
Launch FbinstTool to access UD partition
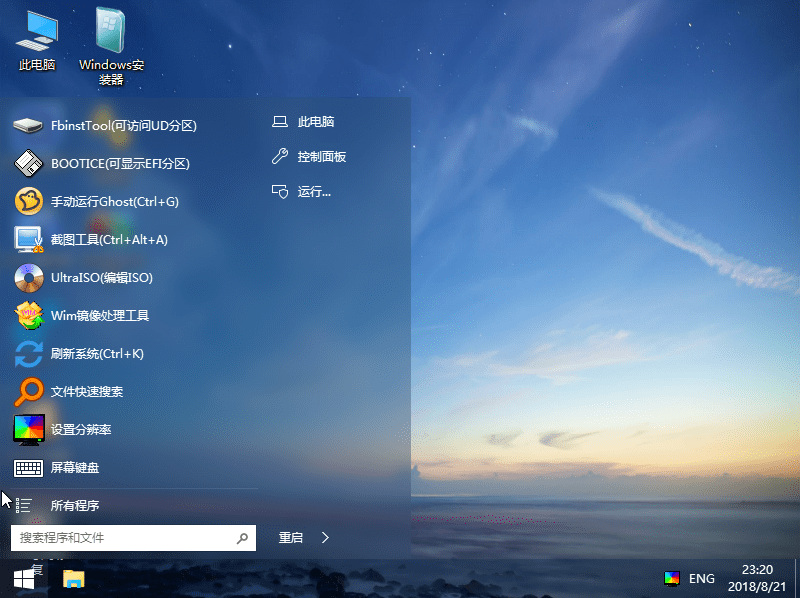120,125
